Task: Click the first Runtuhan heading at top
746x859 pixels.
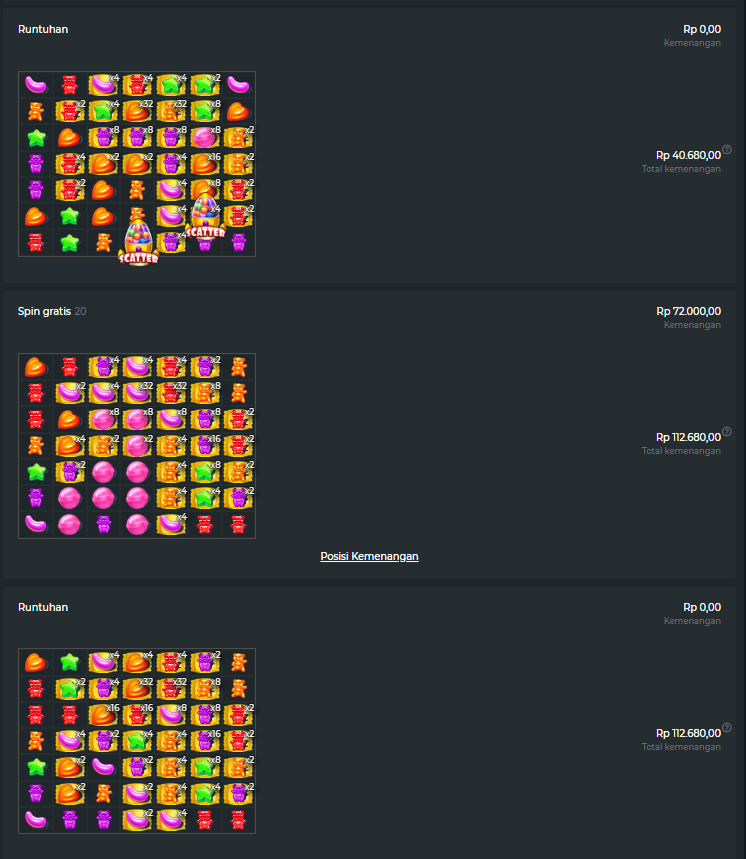Action: tap(43, 29)
